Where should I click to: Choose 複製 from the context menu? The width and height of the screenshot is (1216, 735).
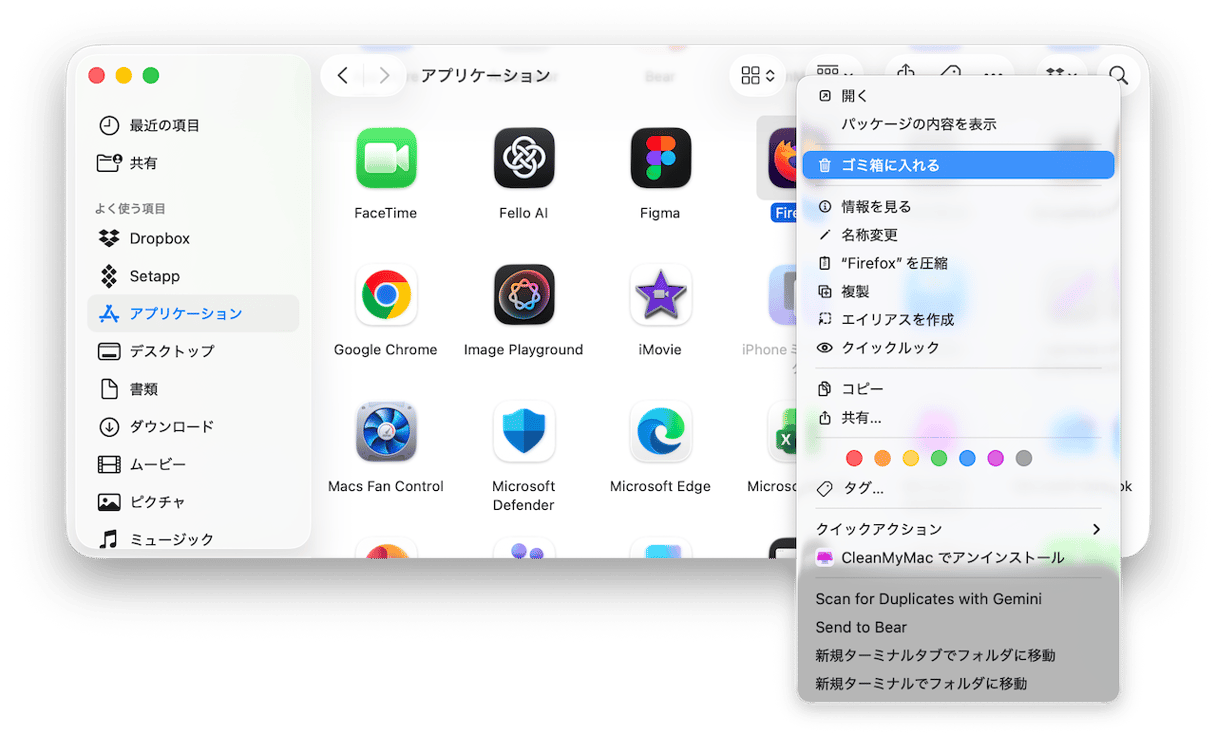(958, 291)
